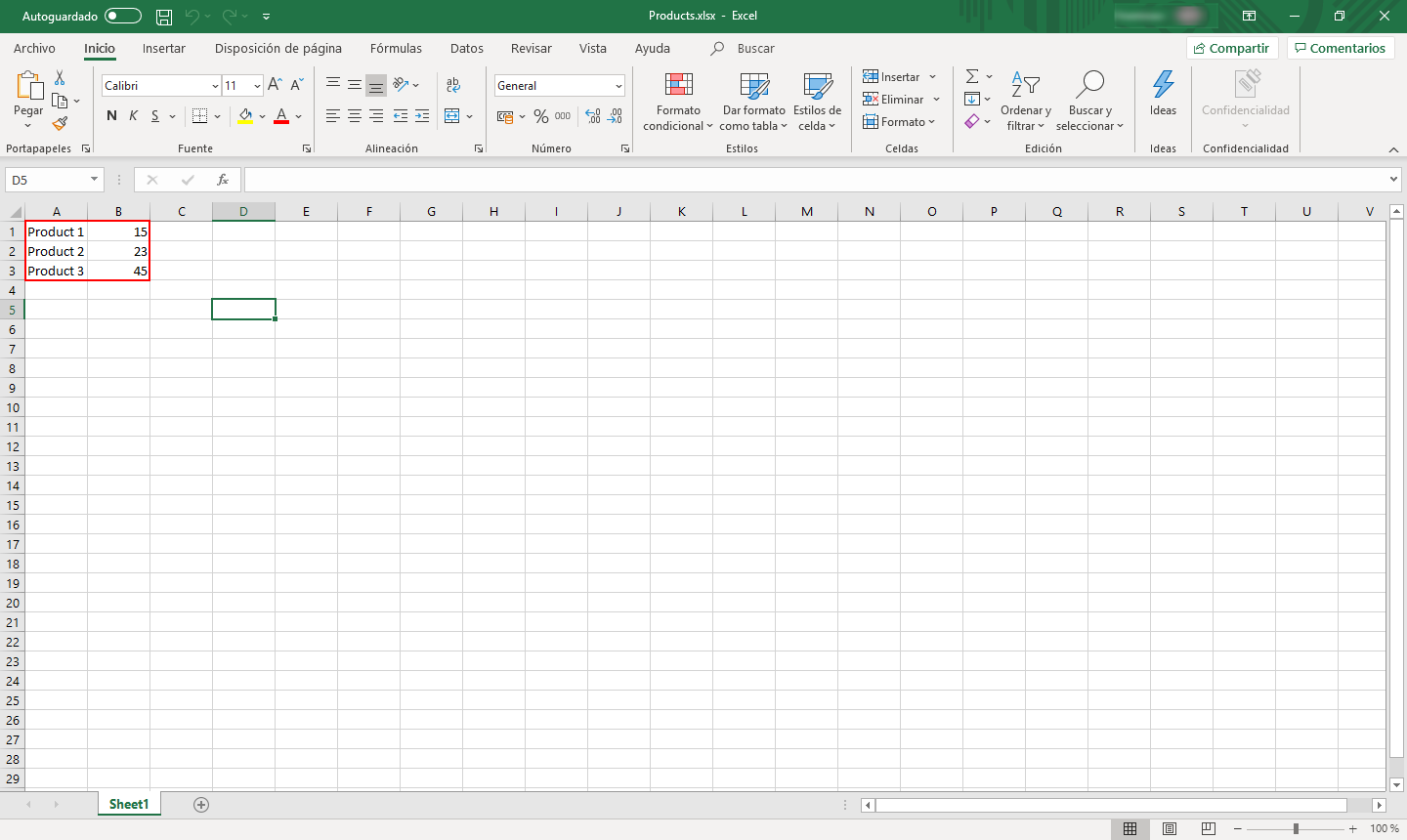This screenshot has width=1407, height=840.
Task: Click the zoom slider handle
Action: pos(1296,828)
